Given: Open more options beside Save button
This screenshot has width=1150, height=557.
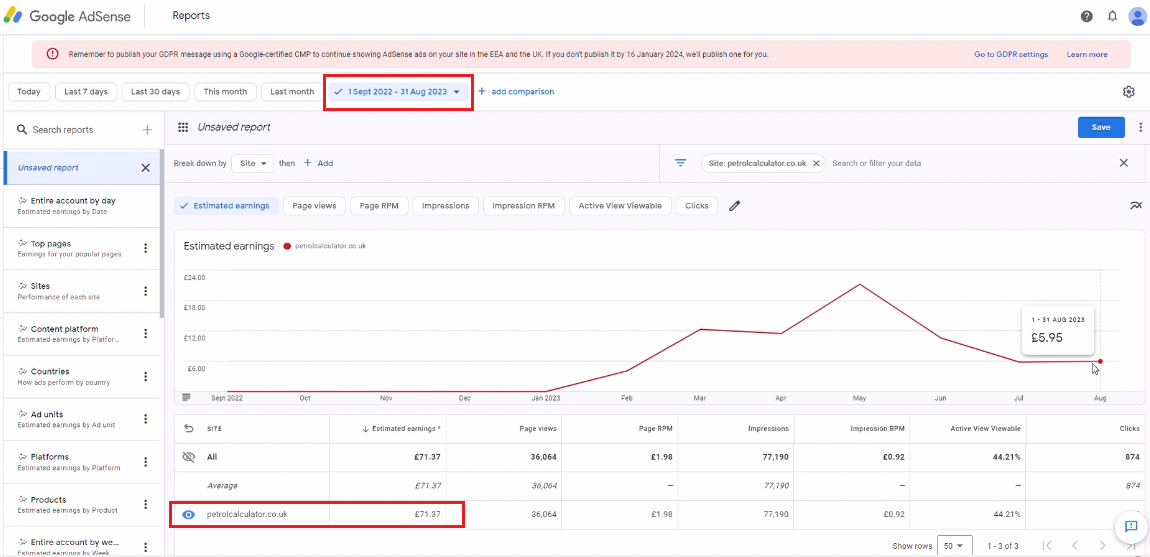Looking at the screenshot, I should pyautogui.click(x=1140, y=127).
